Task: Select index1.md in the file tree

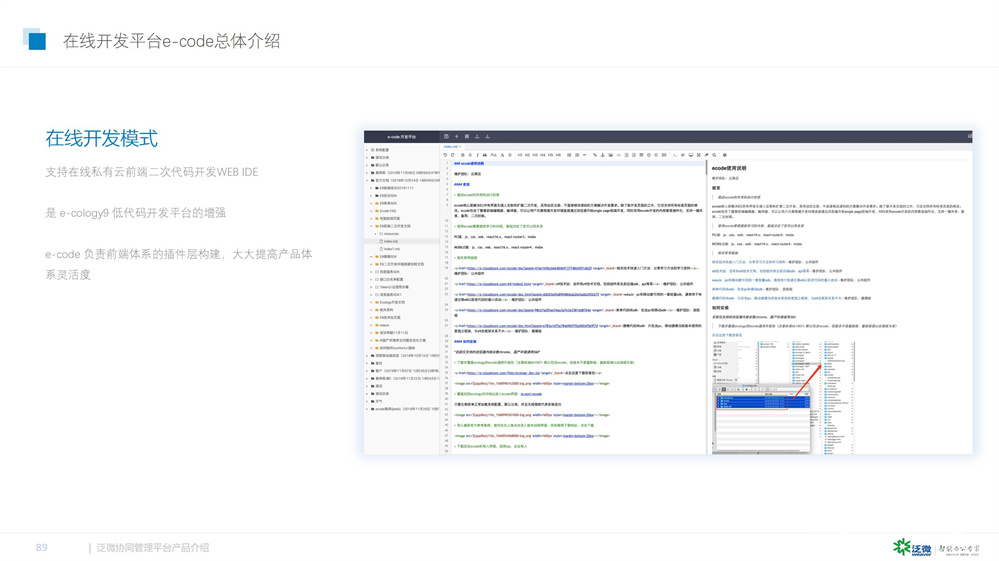Action: point(392,249)
